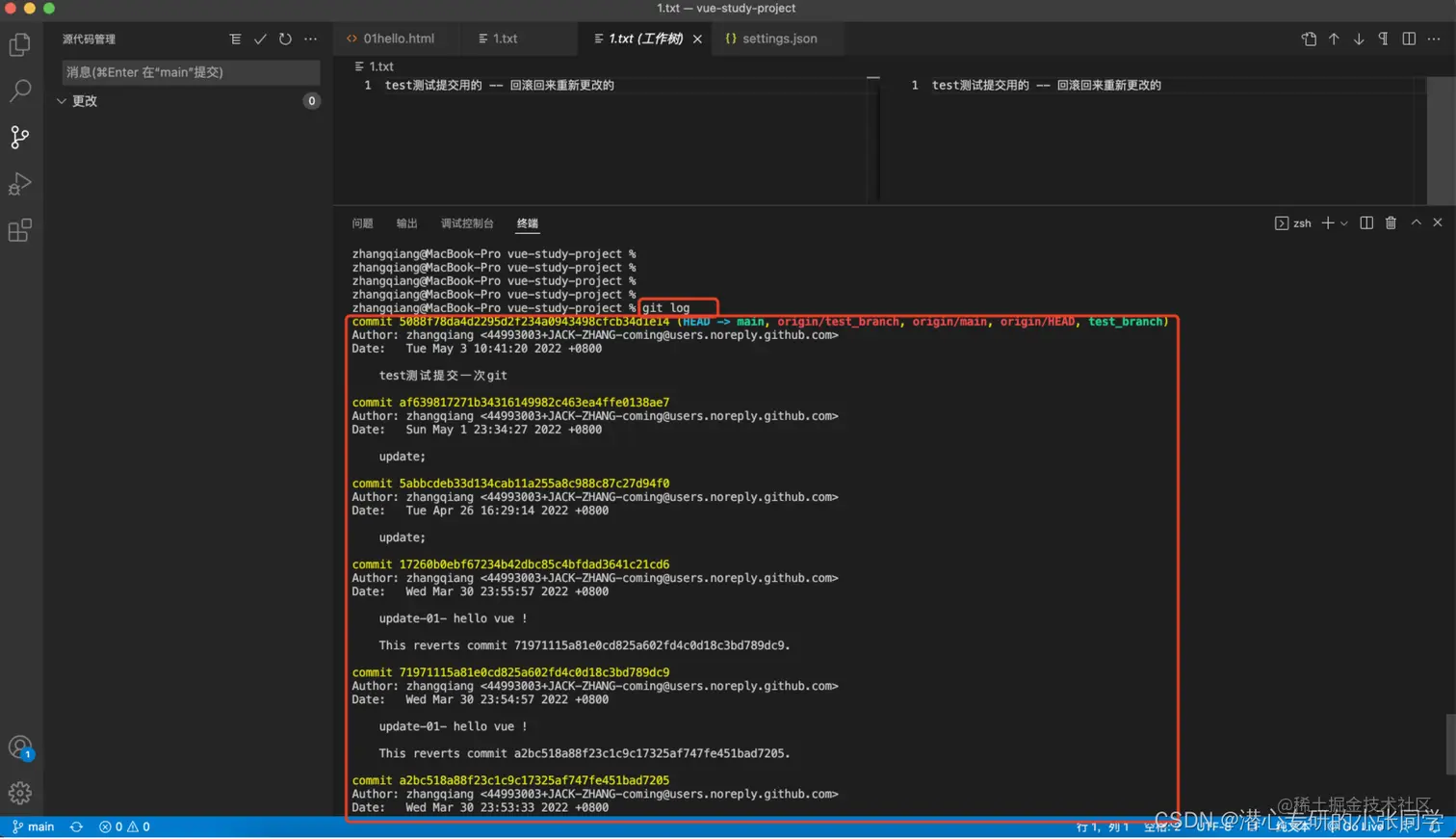Click the 更改 count badge showing 0
This screenshot has width=1456, height=839.
[311, 101]
